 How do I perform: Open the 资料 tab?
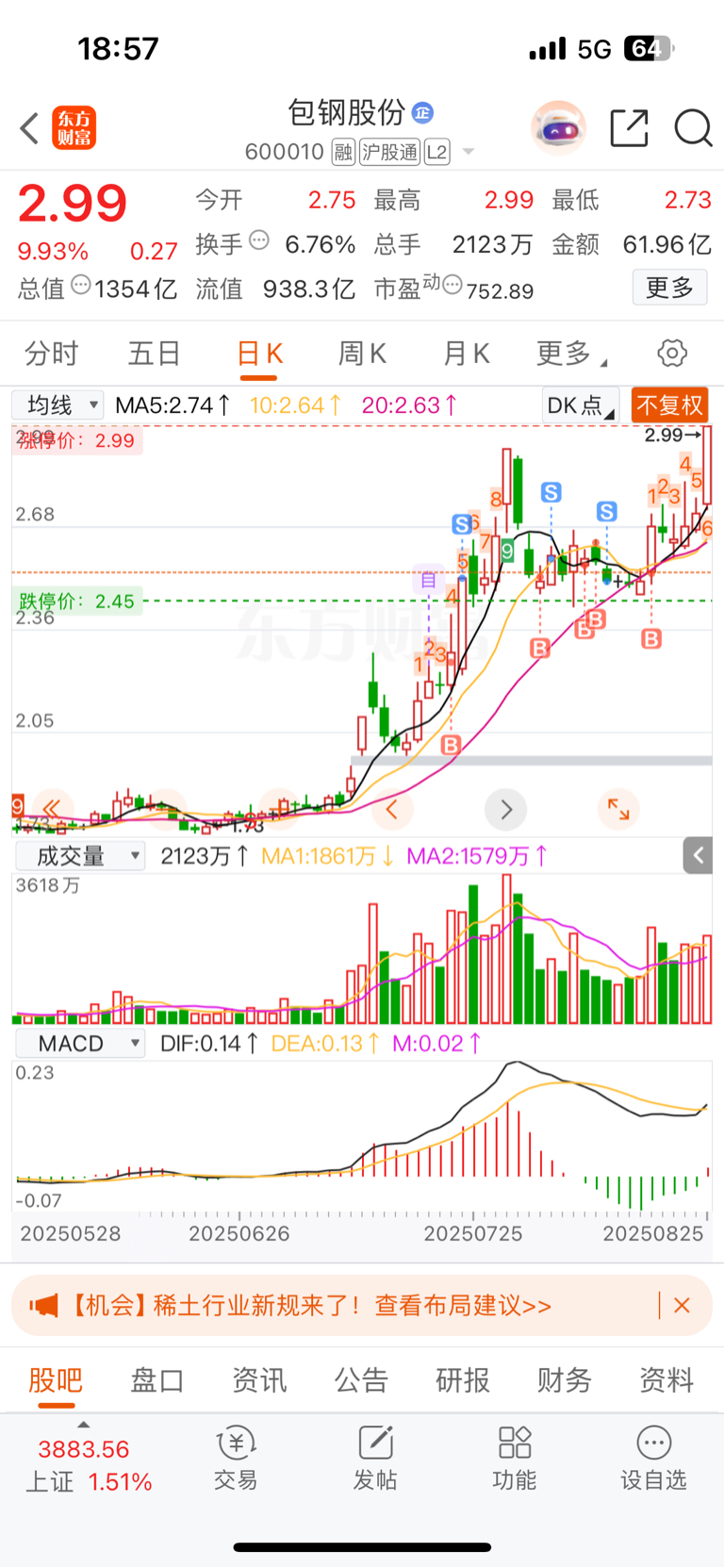[x=666, y=1380]
